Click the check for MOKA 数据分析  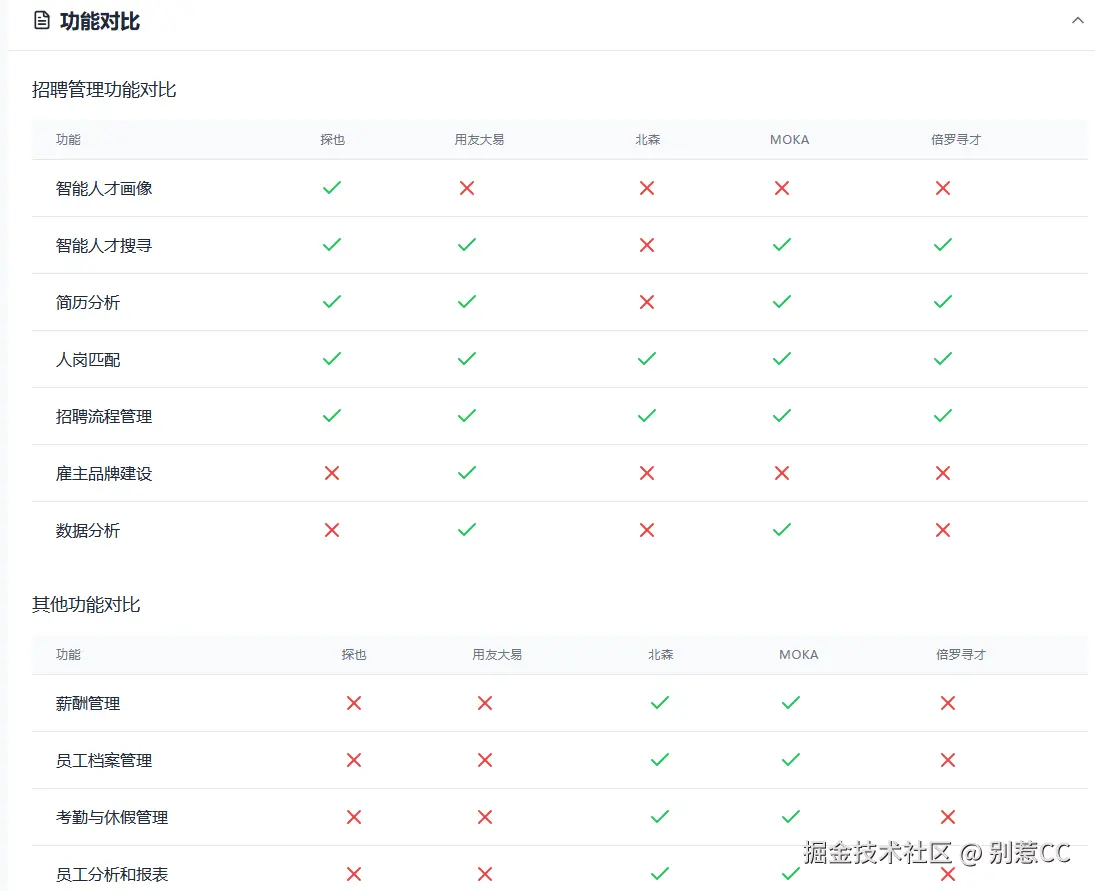tap(781, 530)
